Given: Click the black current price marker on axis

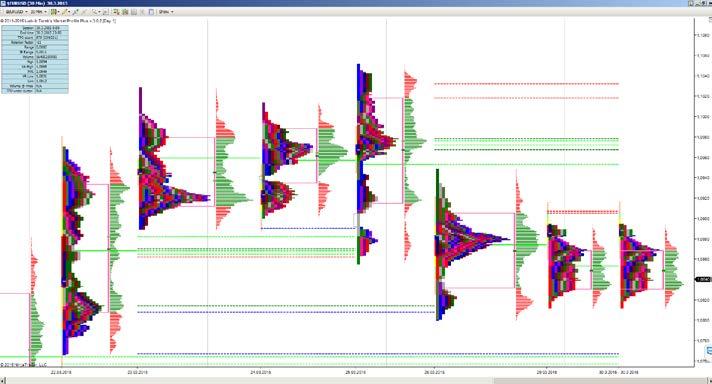Looking at the screenshot, I should pyautogui.click(x=703, y=280).
